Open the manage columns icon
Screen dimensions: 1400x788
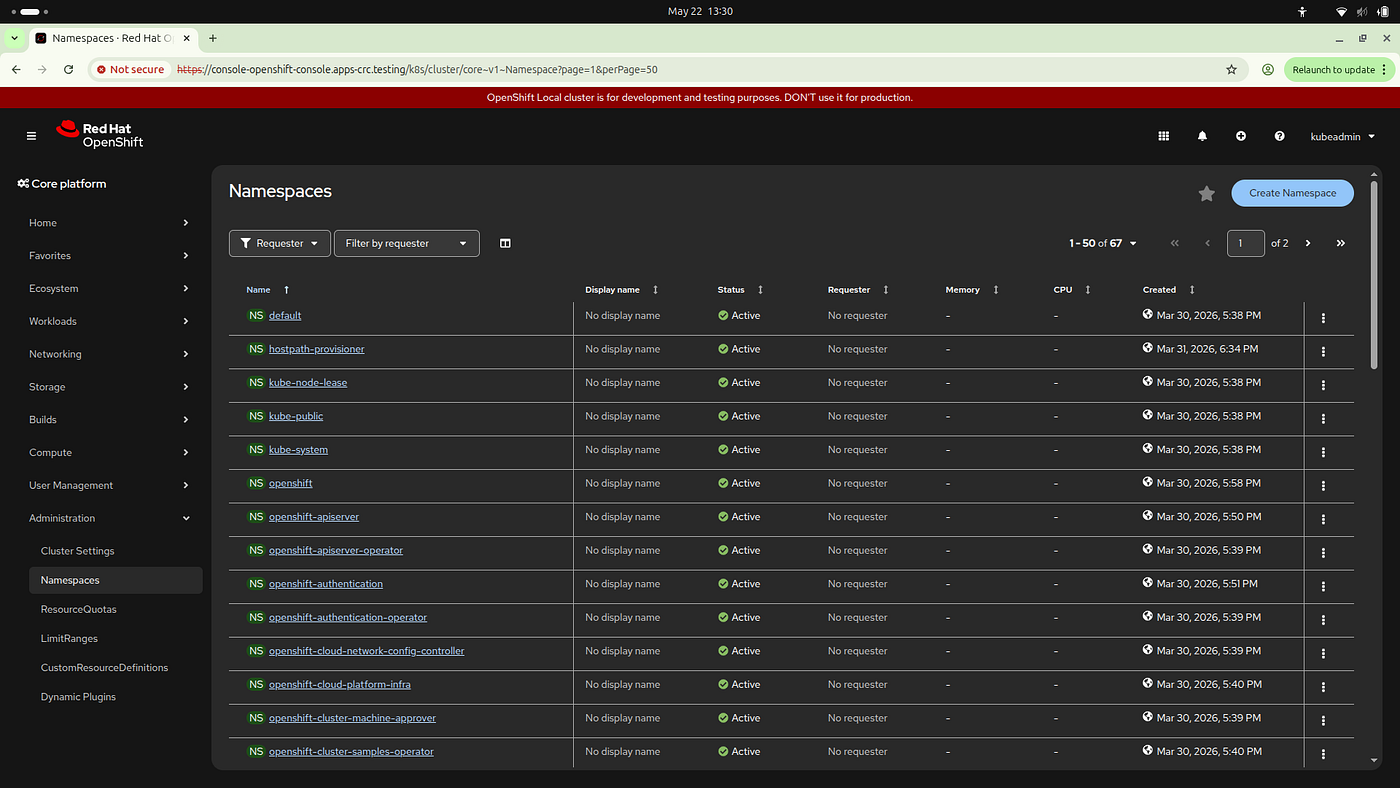505,243
